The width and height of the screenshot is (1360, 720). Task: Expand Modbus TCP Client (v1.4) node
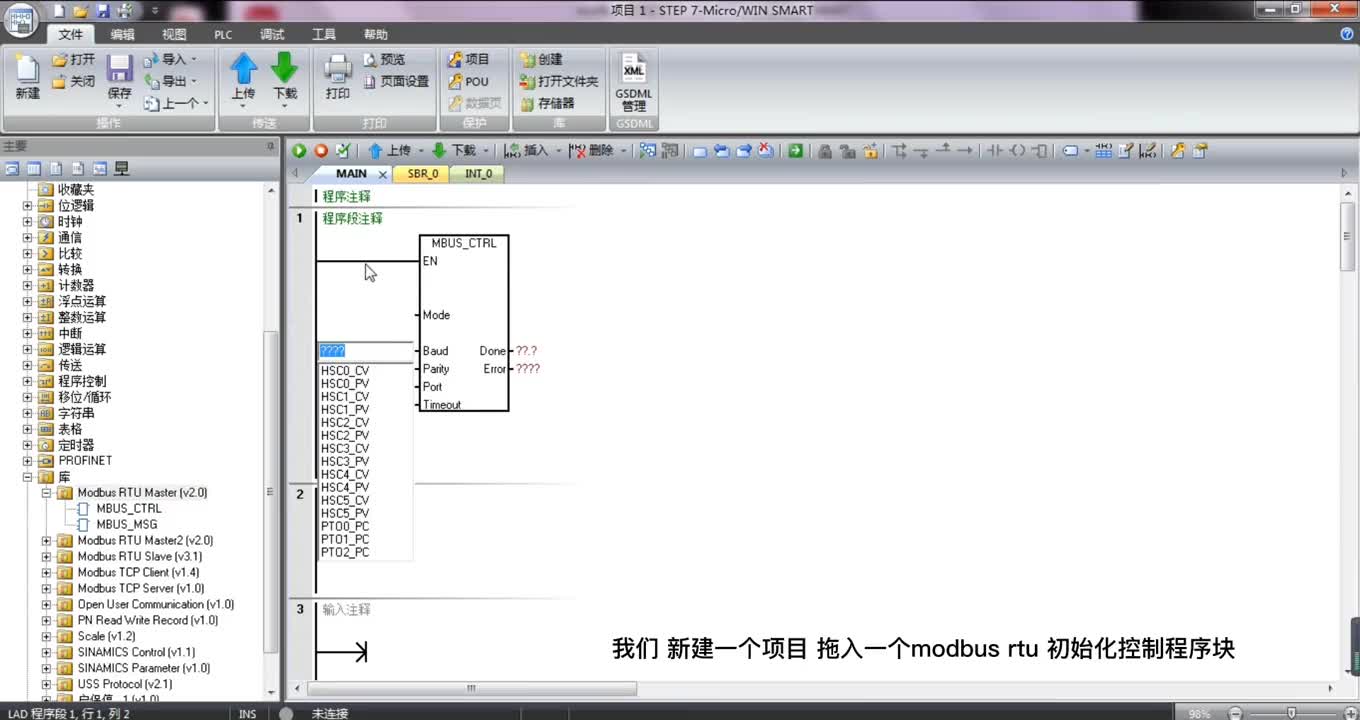[x=47, y=573]
